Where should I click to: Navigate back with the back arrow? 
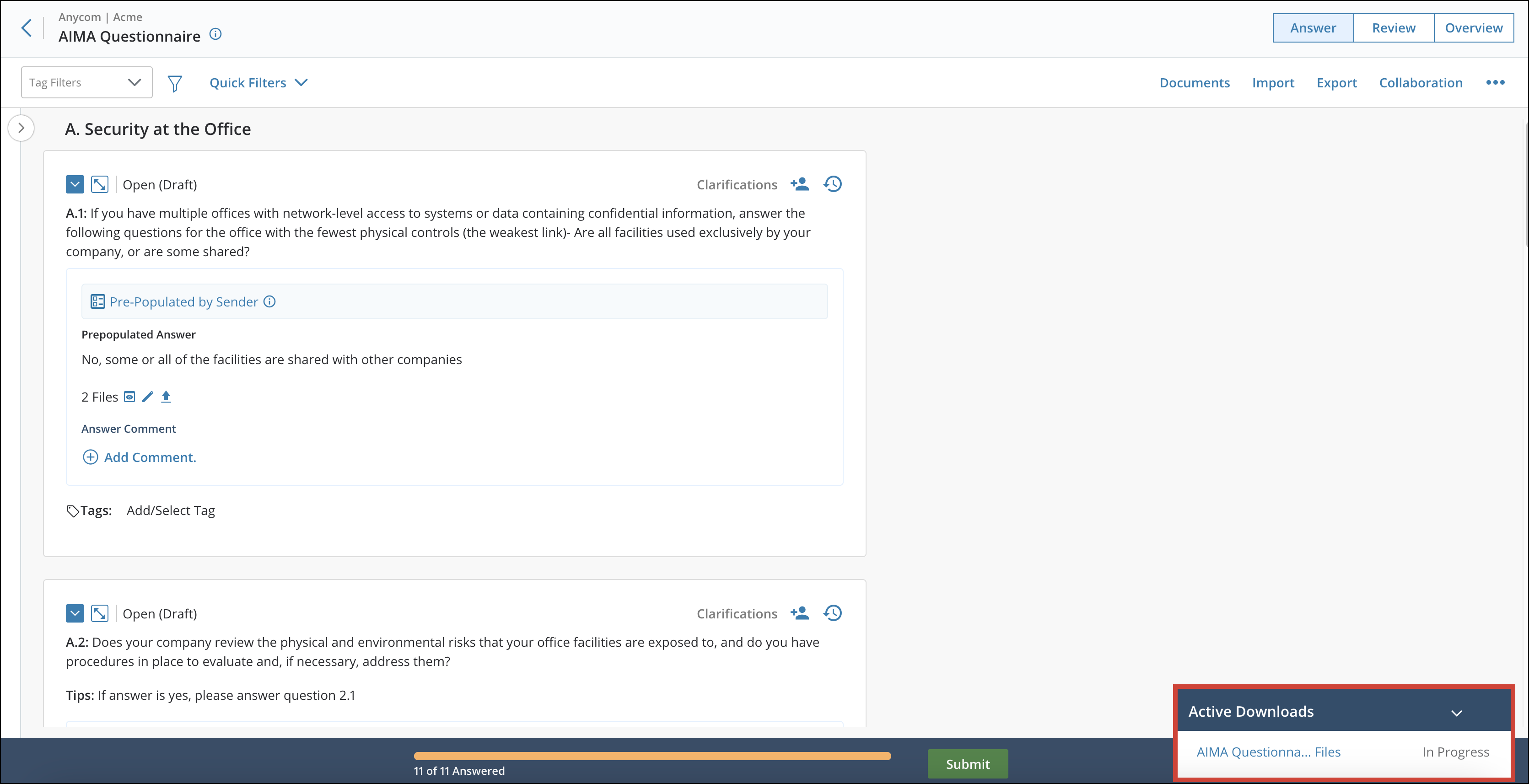[26, 27]
